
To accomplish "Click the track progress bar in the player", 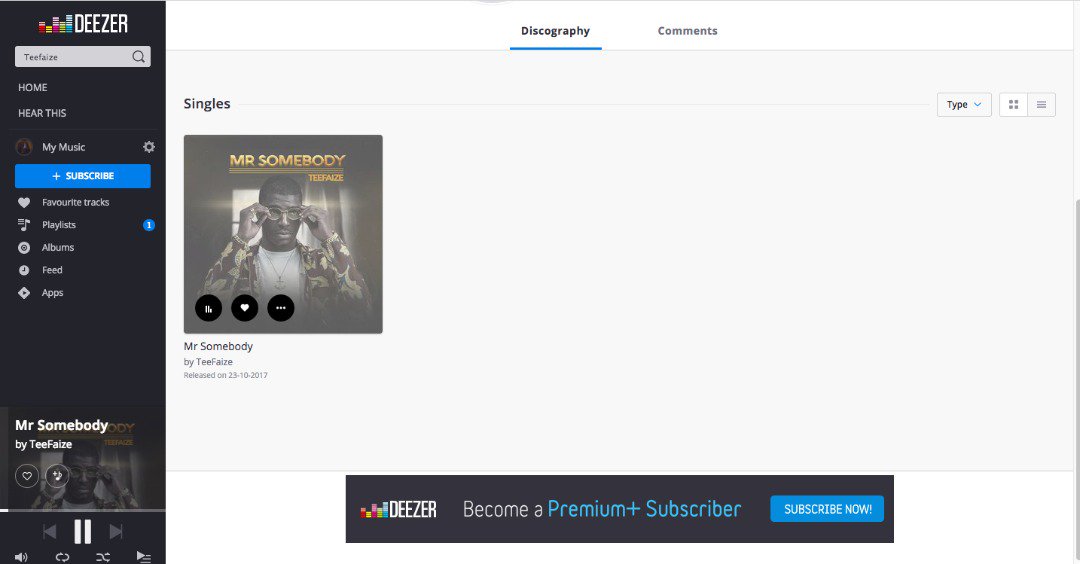I will pyautogui.click(x=83, y=510).
